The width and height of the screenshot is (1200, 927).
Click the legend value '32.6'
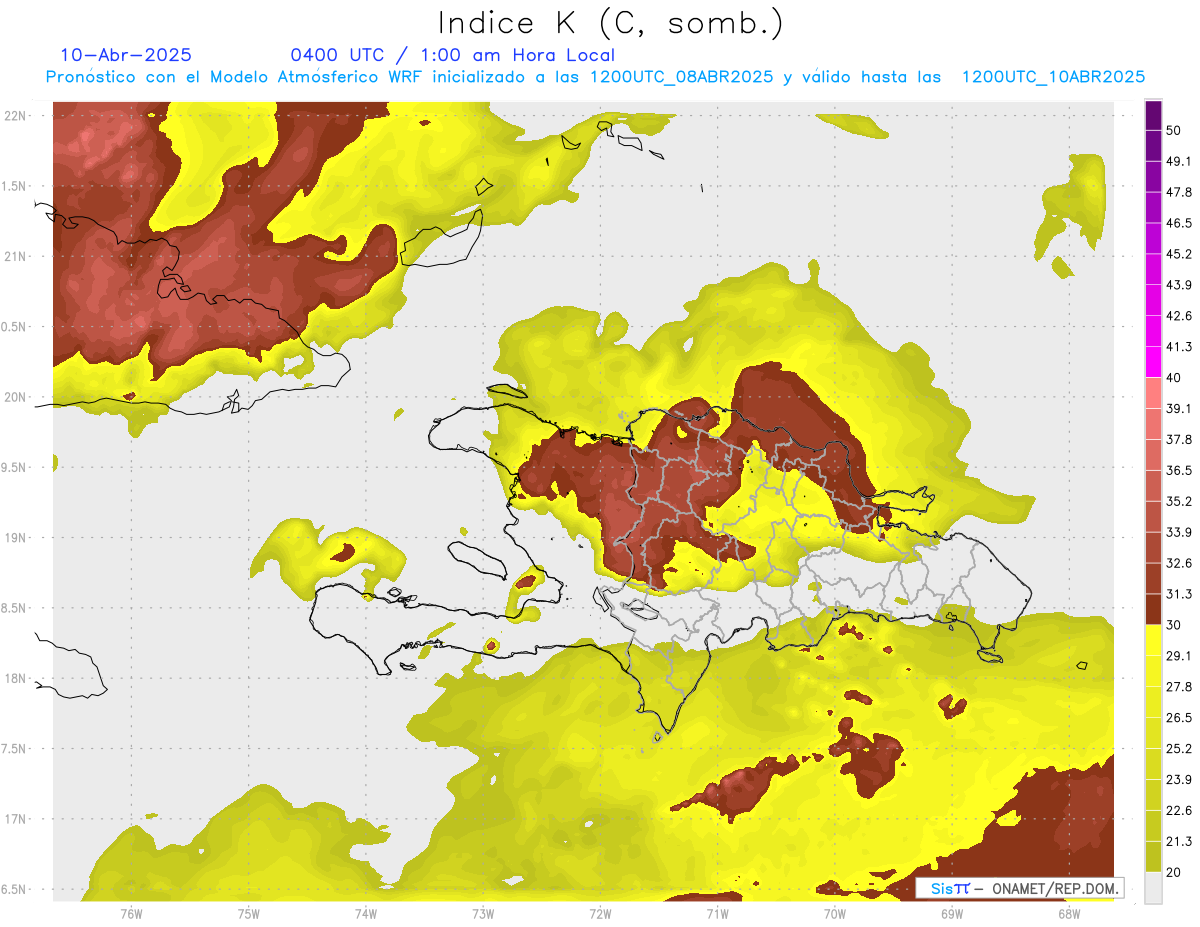[1180, 563]
